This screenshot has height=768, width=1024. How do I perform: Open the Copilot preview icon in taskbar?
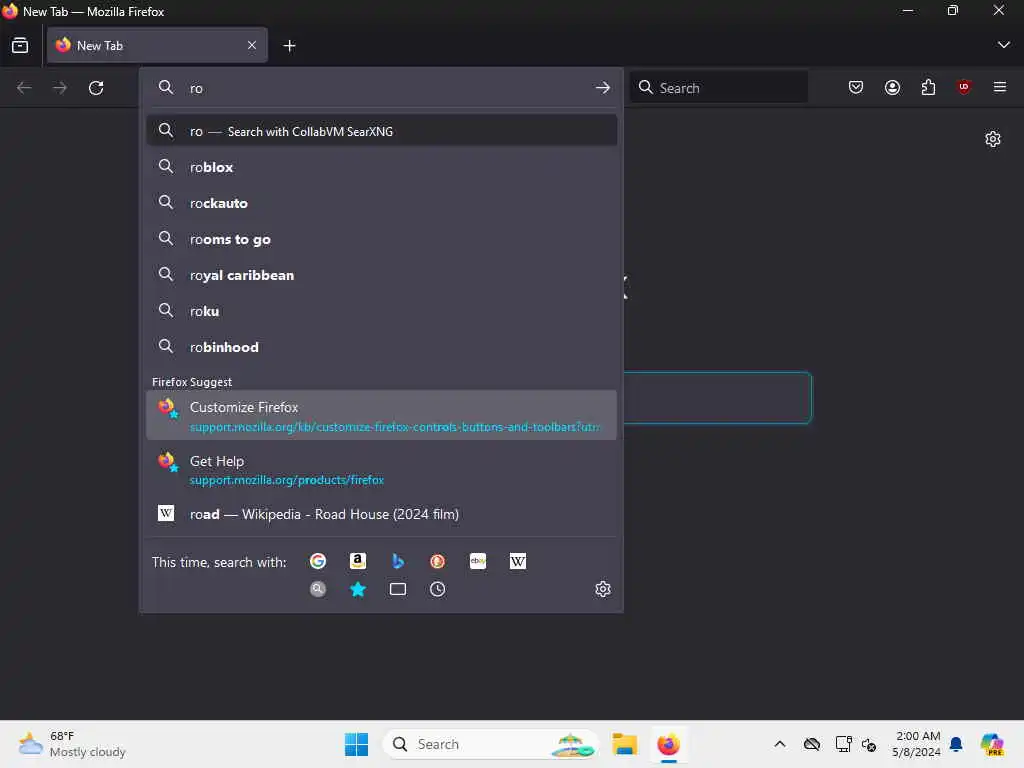pyautogui.click(x=993, y=744)
